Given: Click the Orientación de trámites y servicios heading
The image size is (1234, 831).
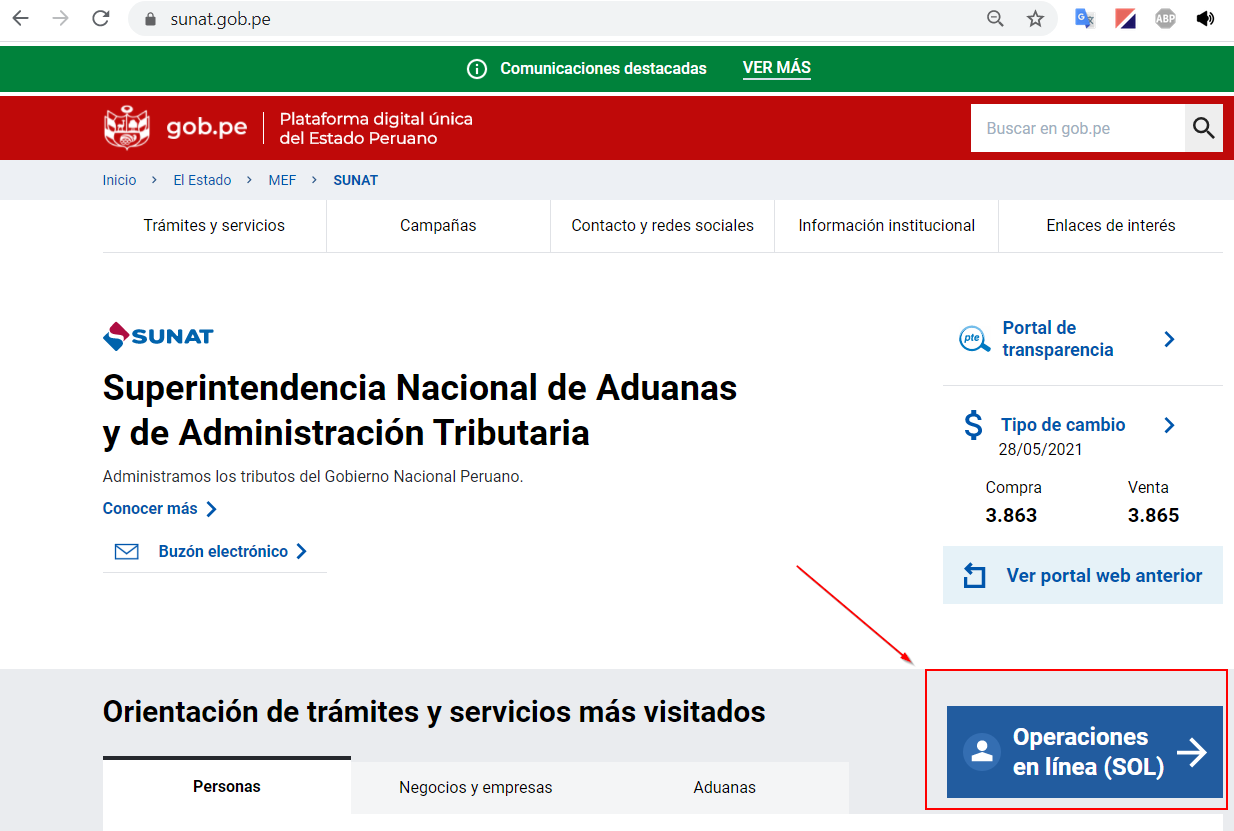Looking at the screenshot, I should click(x=434, y=712).
